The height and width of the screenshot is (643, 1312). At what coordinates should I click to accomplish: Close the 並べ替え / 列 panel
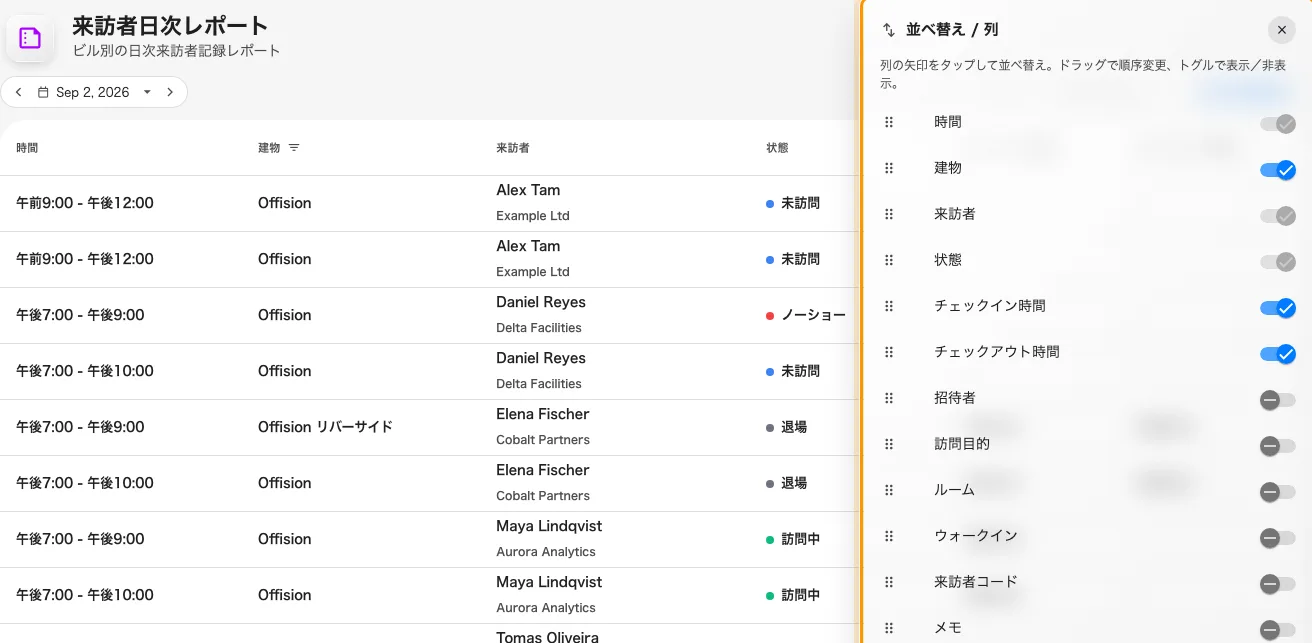(x=1281, y=30)
